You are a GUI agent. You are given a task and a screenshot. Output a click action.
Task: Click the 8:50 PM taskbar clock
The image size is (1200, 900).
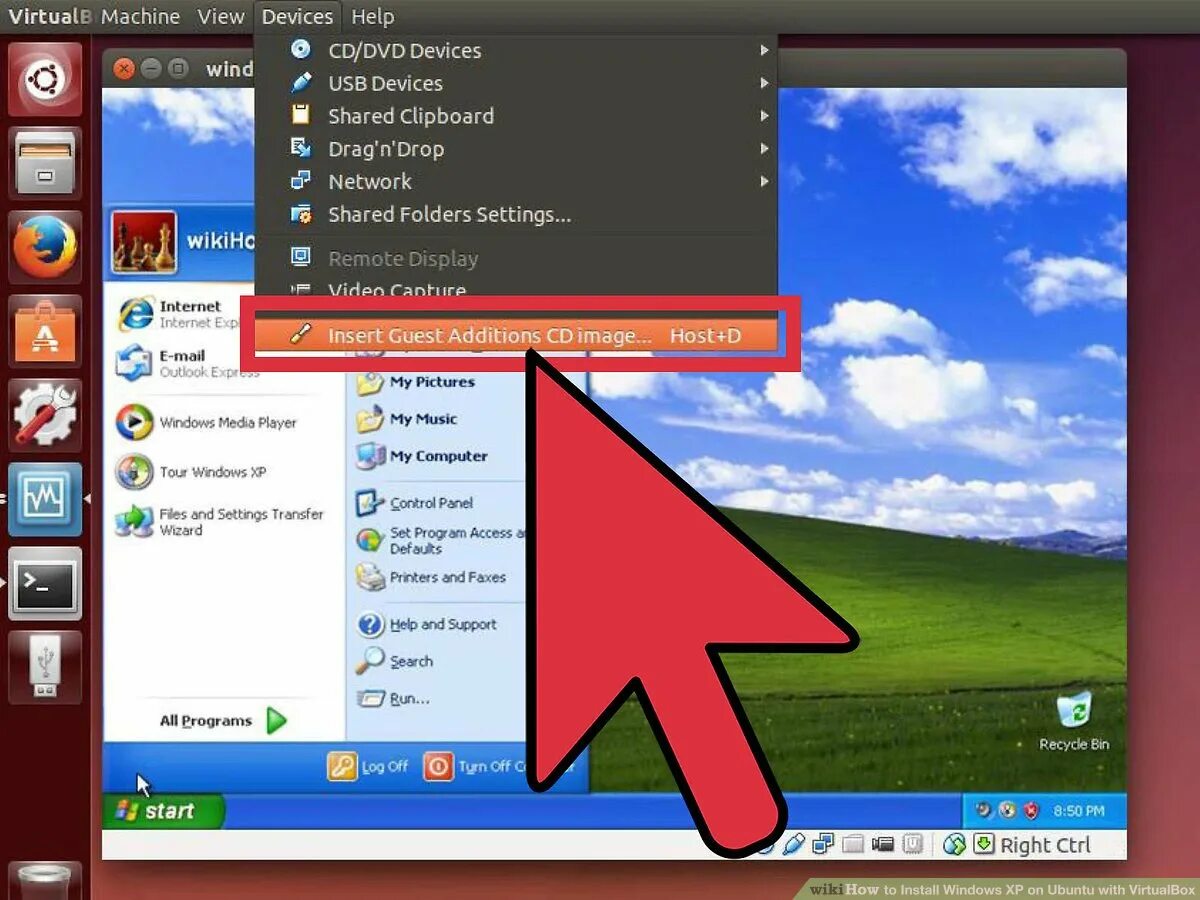click(x=1078, y=811)
